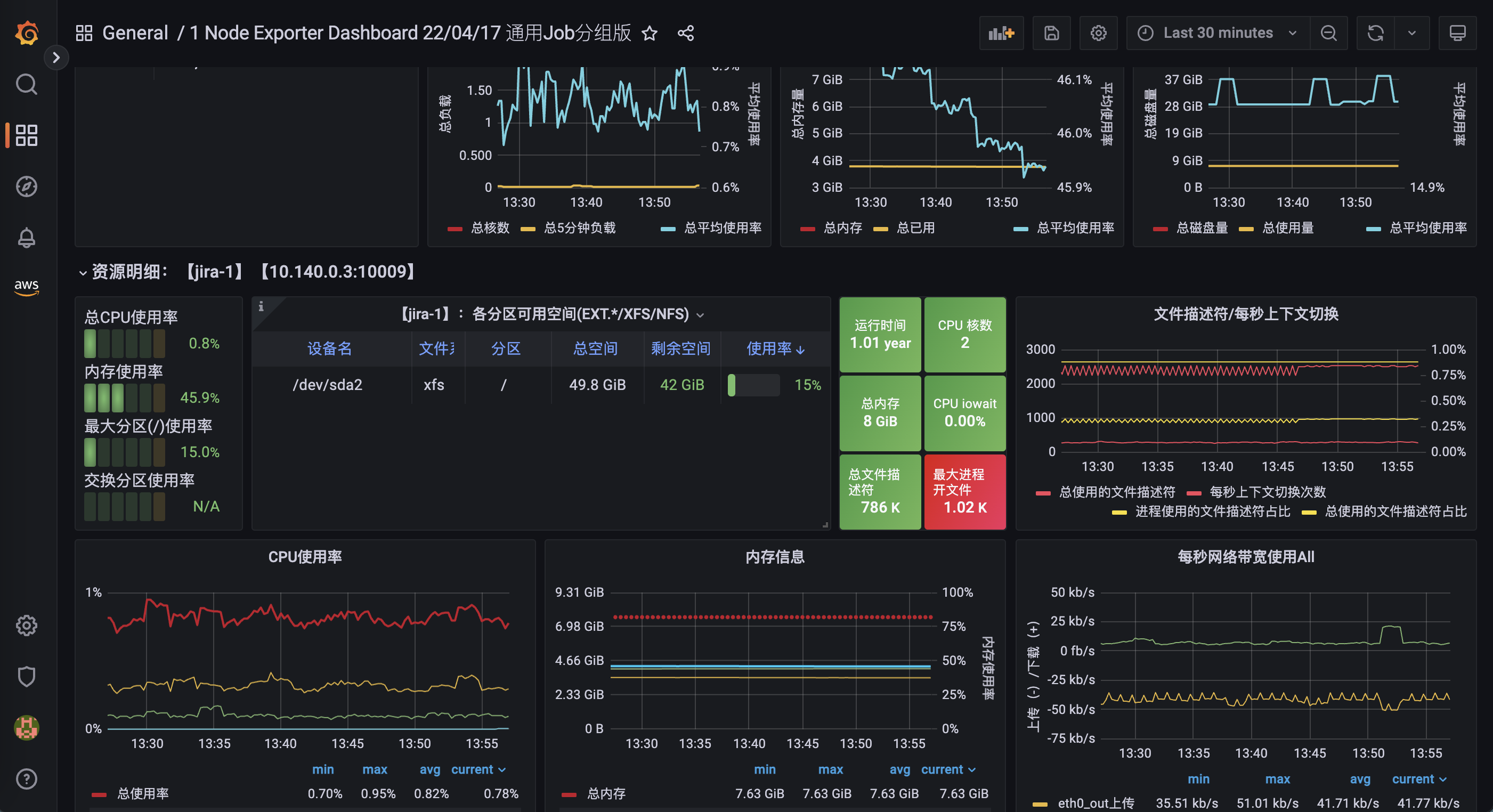The width and height of the screenshot is (1493, 812).
Task: Toggle 总核数 legend series
Action: pos(490,228)
